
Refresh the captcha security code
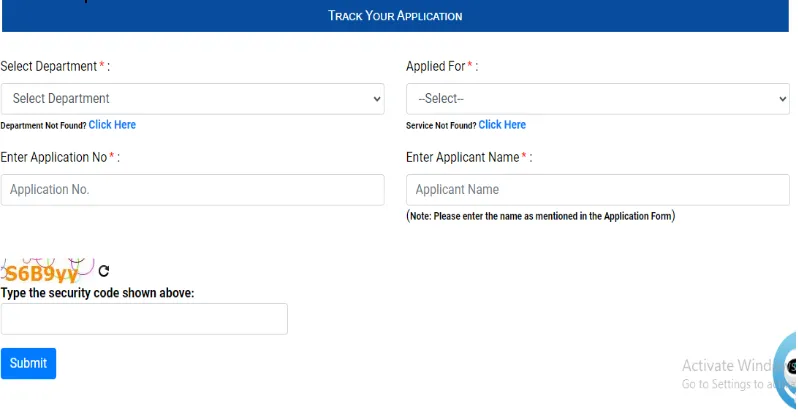click(104, 271)
